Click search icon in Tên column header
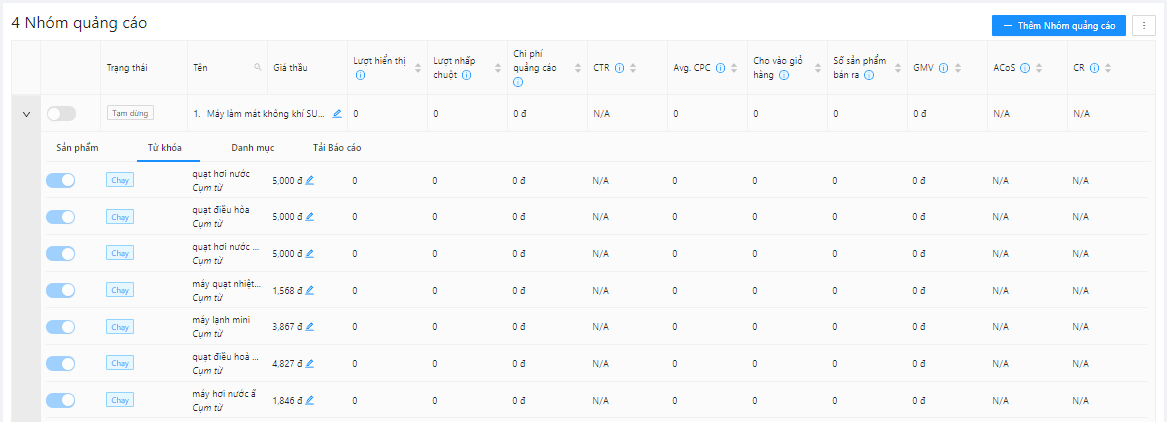The image size is (1167, 422). pos(258,68)
